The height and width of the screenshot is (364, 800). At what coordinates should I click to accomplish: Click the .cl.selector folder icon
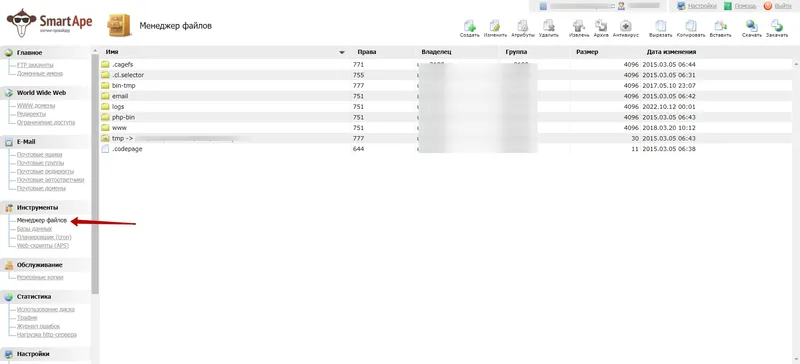[105, 75]
